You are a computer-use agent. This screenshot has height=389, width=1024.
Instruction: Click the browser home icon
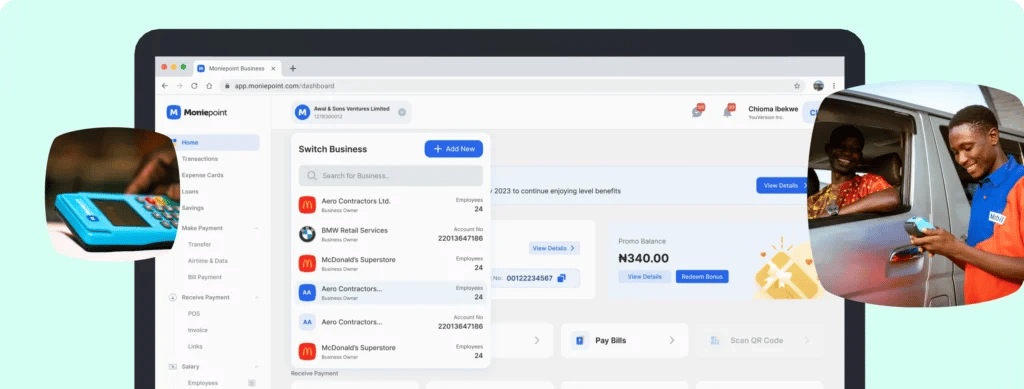pos(209,86)
